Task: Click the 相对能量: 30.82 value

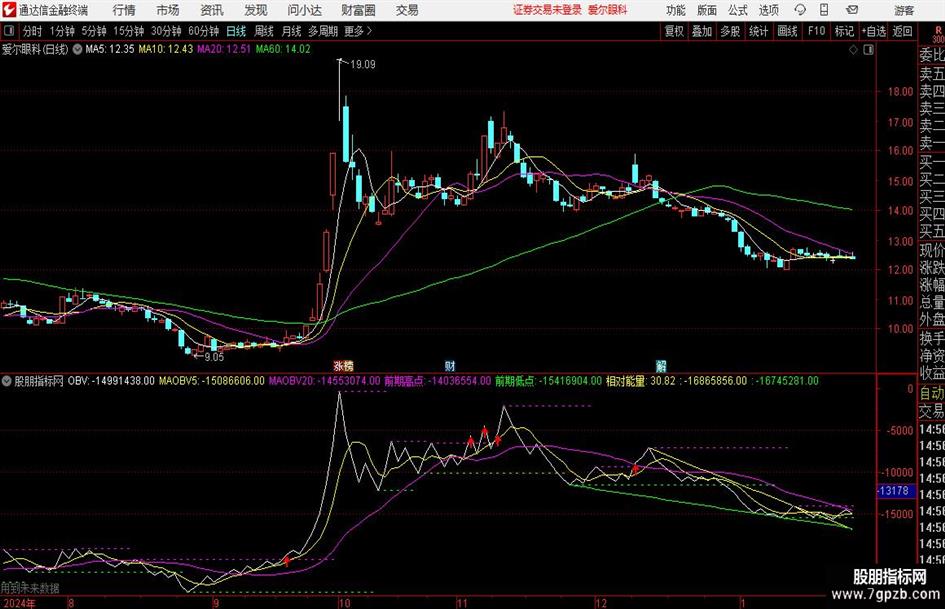Action: pyautogui.click(x=641, y=381)
